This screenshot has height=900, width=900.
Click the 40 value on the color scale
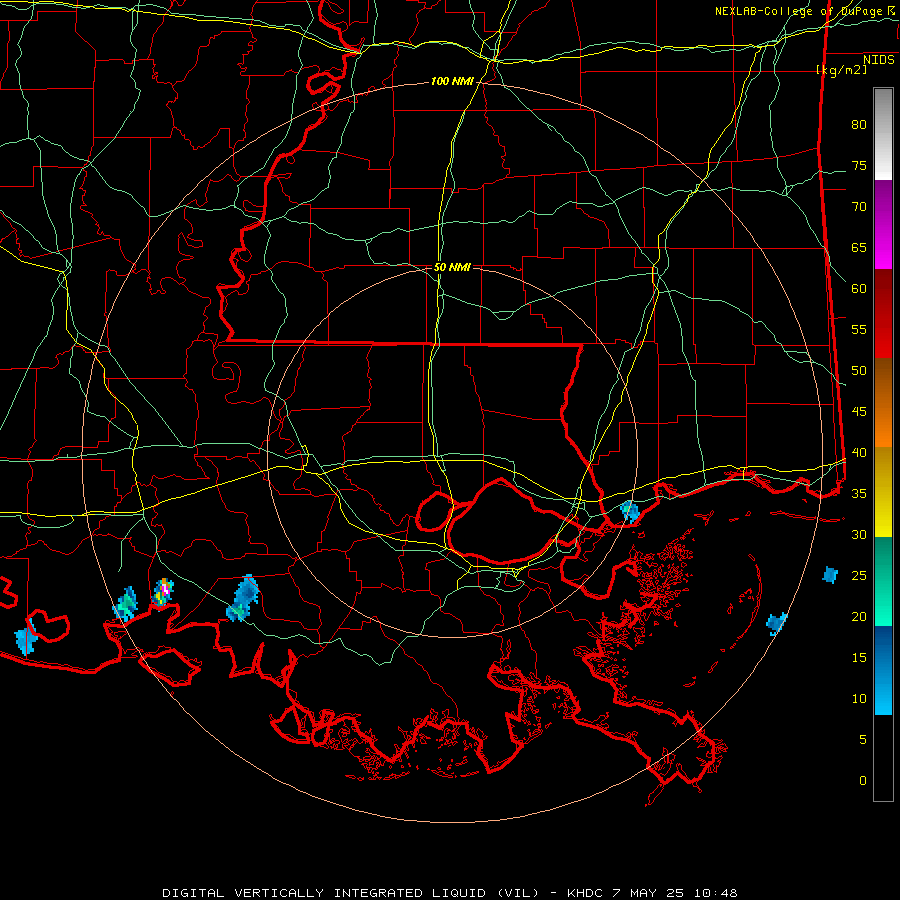click(x=859, y=453)
